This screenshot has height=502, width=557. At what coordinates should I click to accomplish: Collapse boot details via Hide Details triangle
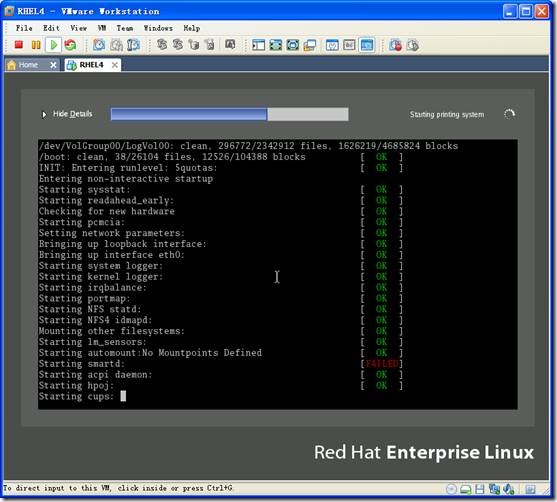click(x=44, y=115)
